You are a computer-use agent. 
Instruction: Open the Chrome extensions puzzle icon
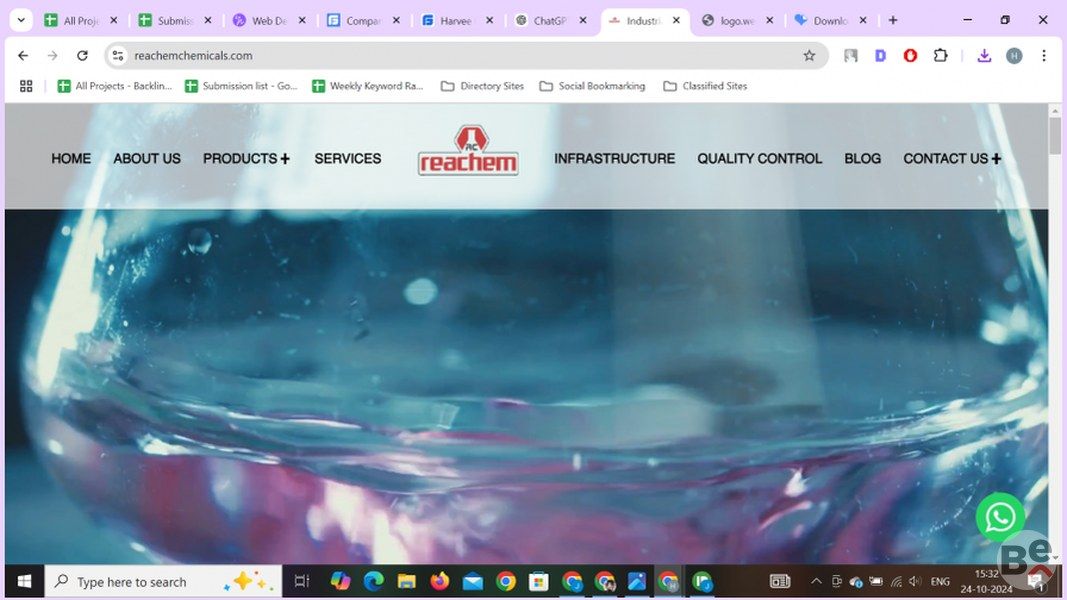point(940,56)
